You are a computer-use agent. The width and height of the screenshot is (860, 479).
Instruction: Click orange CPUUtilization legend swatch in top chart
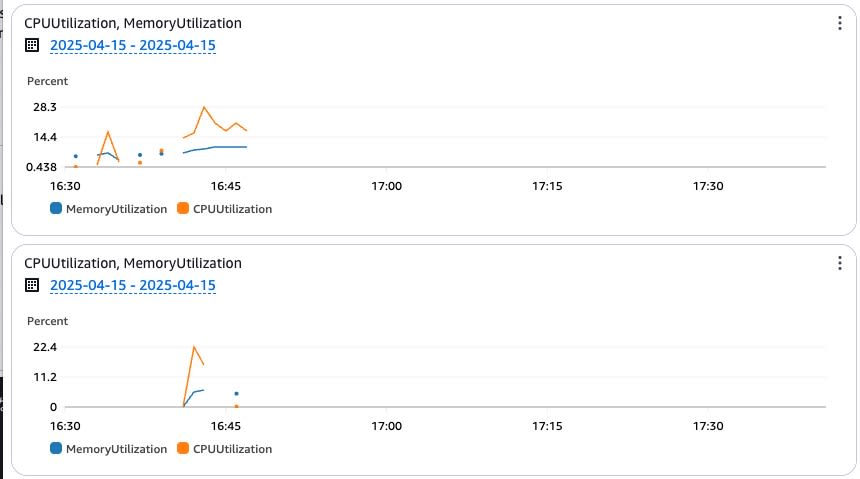(183, 208)
